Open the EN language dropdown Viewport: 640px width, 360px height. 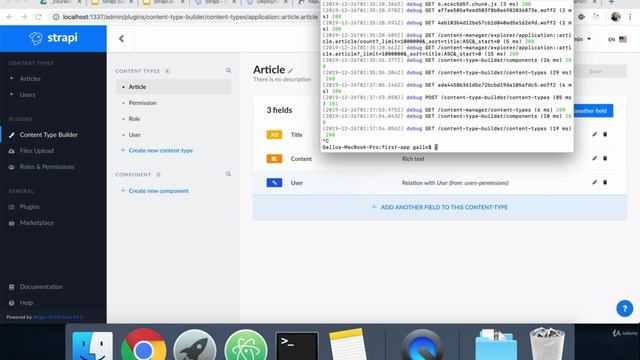[617, 39]
